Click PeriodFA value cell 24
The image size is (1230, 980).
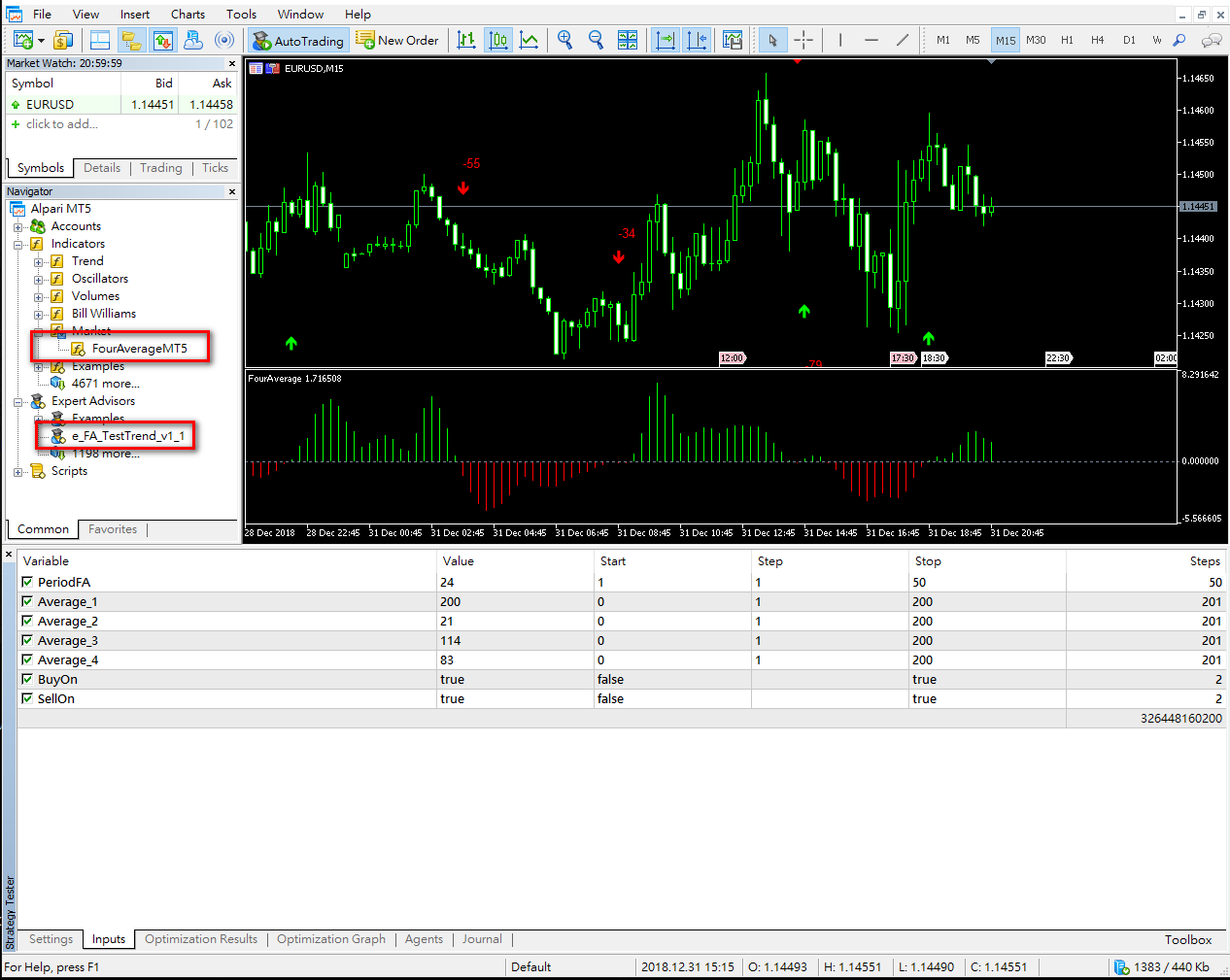[x=515, y=582]
